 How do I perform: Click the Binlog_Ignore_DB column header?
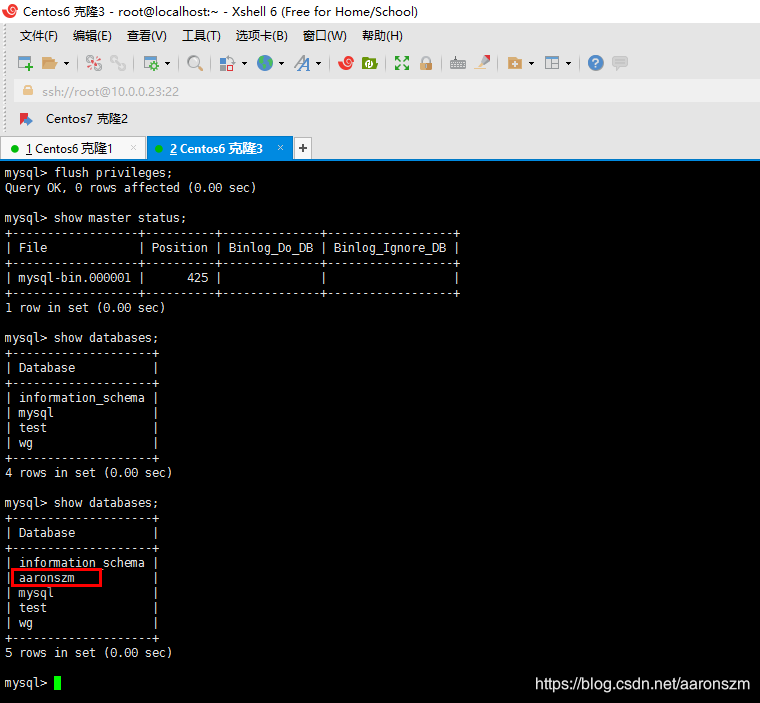[390, 248]
